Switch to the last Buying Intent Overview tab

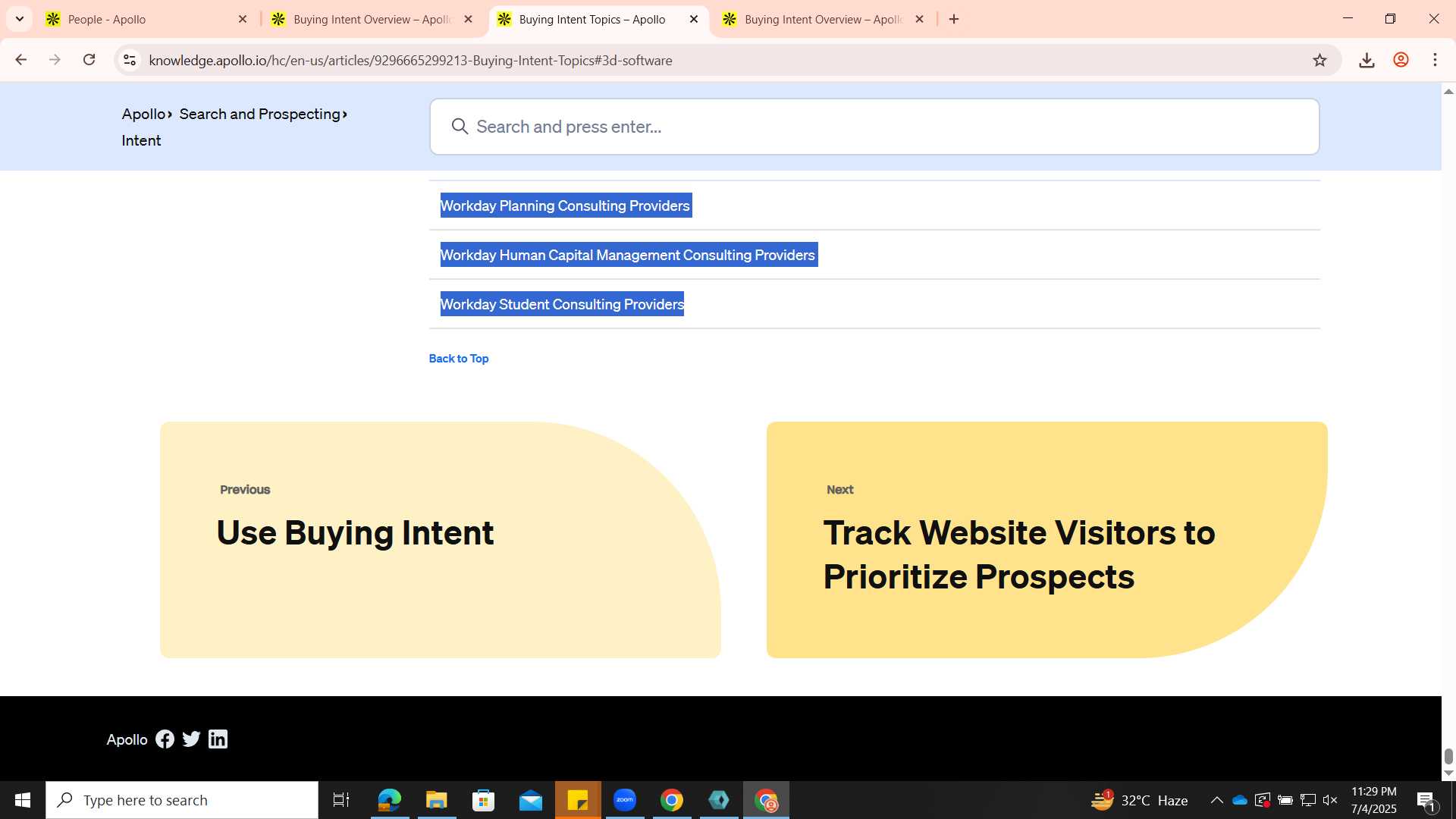(x=823, y=19)
